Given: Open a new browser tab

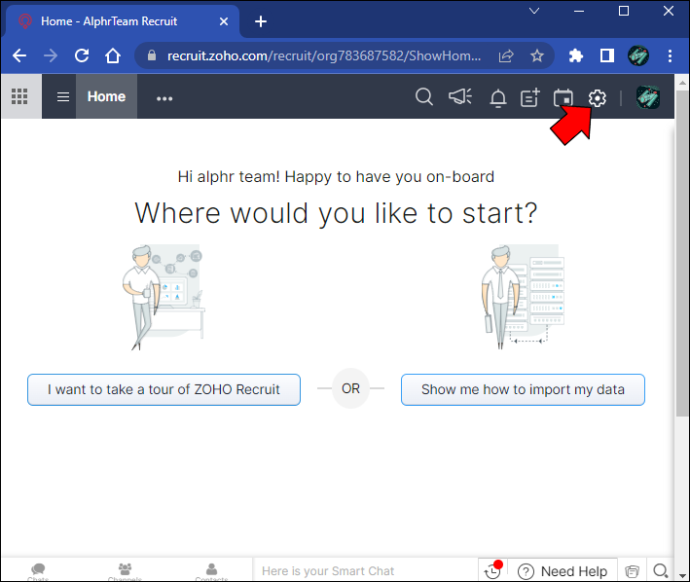Looking at the screenshot, I should pos(261,21).
